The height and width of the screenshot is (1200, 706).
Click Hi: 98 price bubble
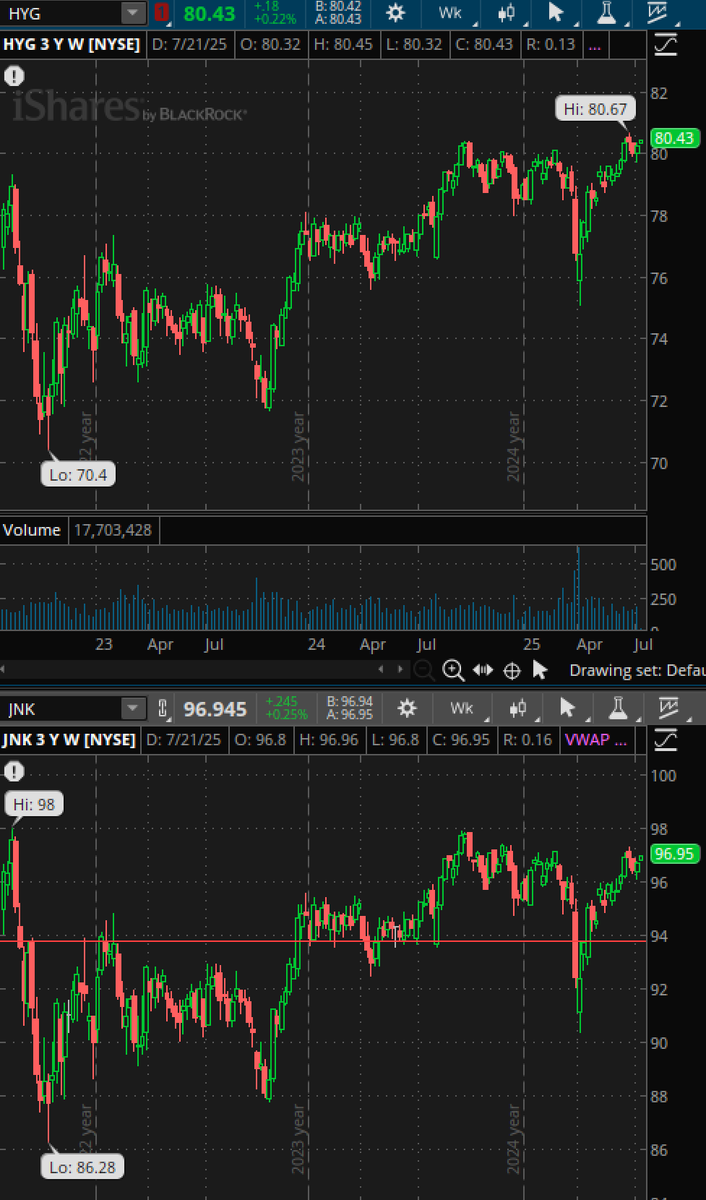pos(33,804)
